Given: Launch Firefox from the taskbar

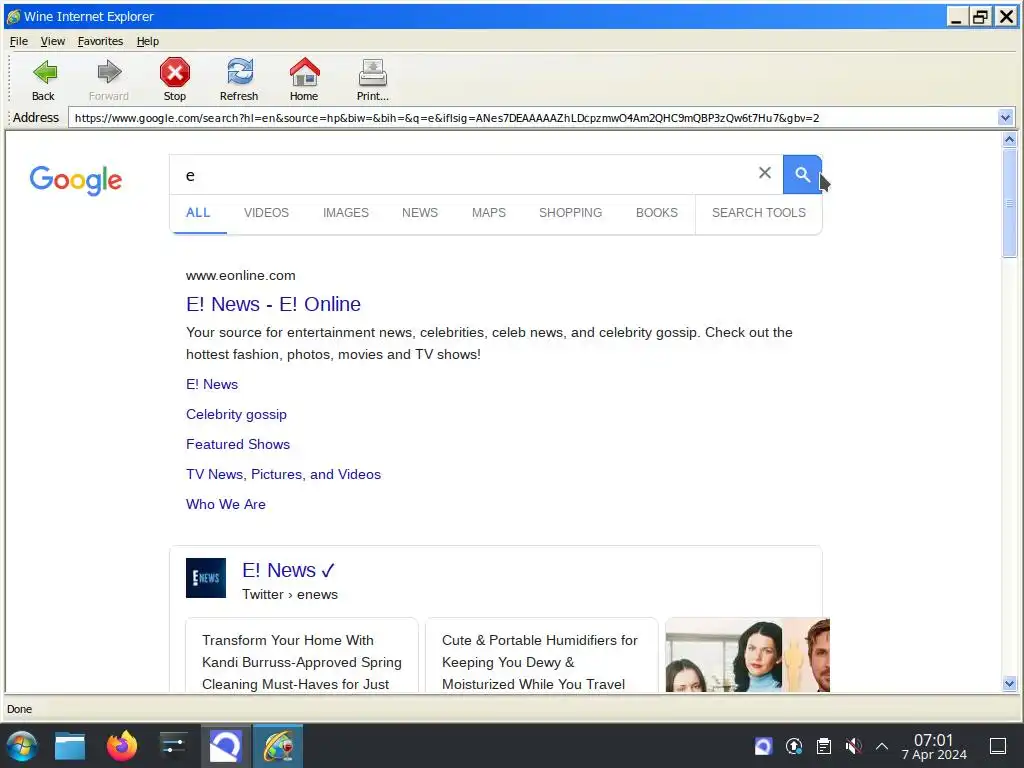Looking at the screenshot, I should (x=122, y=746).
